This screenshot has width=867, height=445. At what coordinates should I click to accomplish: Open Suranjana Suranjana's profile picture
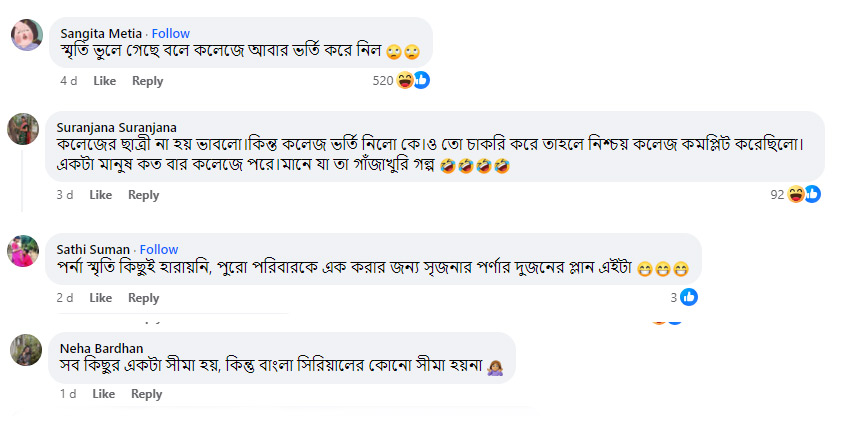[x=24, y=129]
